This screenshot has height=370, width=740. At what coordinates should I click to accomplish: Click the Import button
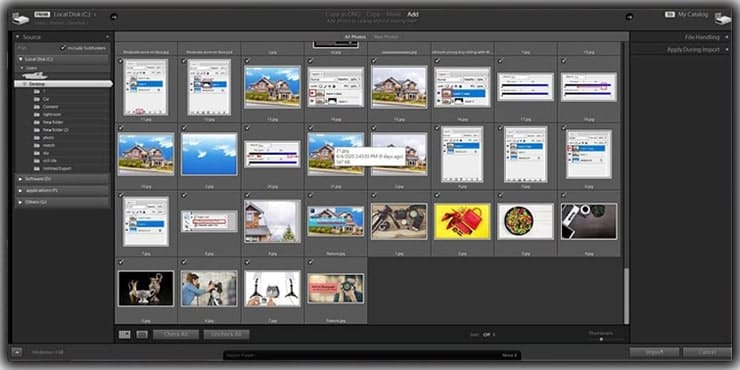pyautogui.click(x=654, y=352)
